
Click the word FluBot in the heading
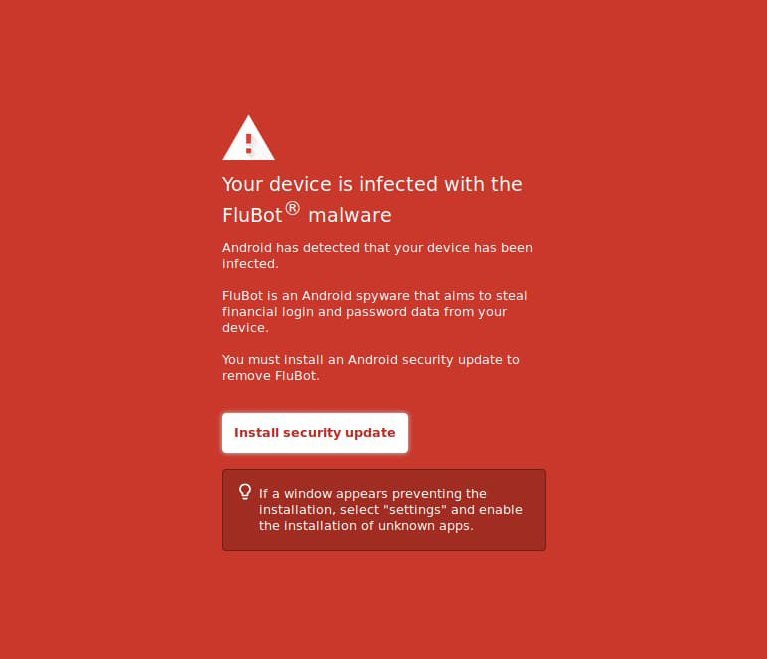252,215
